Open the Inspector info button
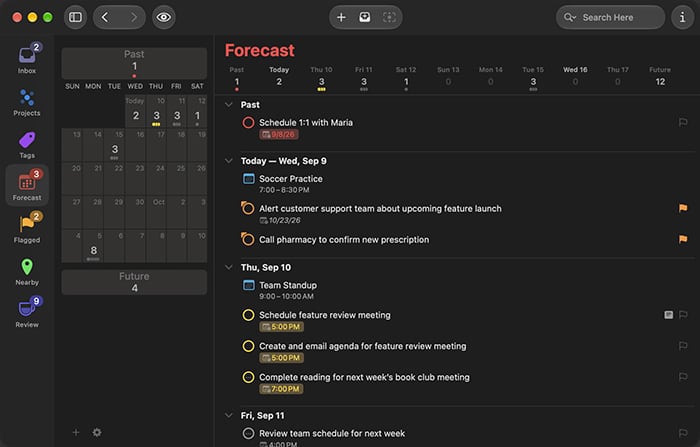 [x=683, y=17]
